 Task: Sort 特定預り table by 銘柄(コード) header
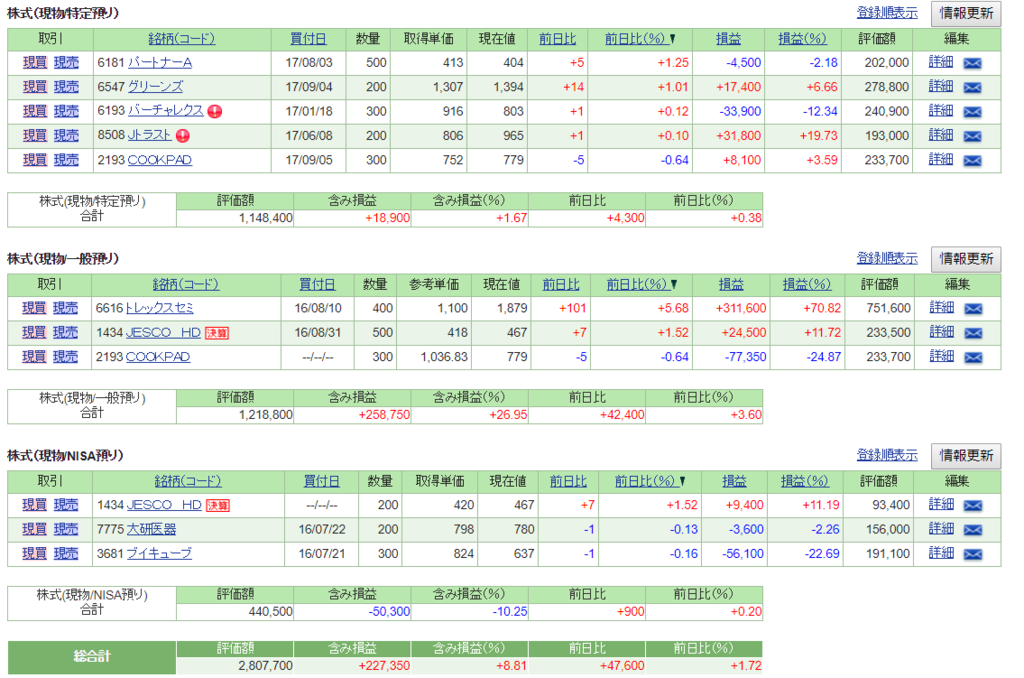click(182, 39)
